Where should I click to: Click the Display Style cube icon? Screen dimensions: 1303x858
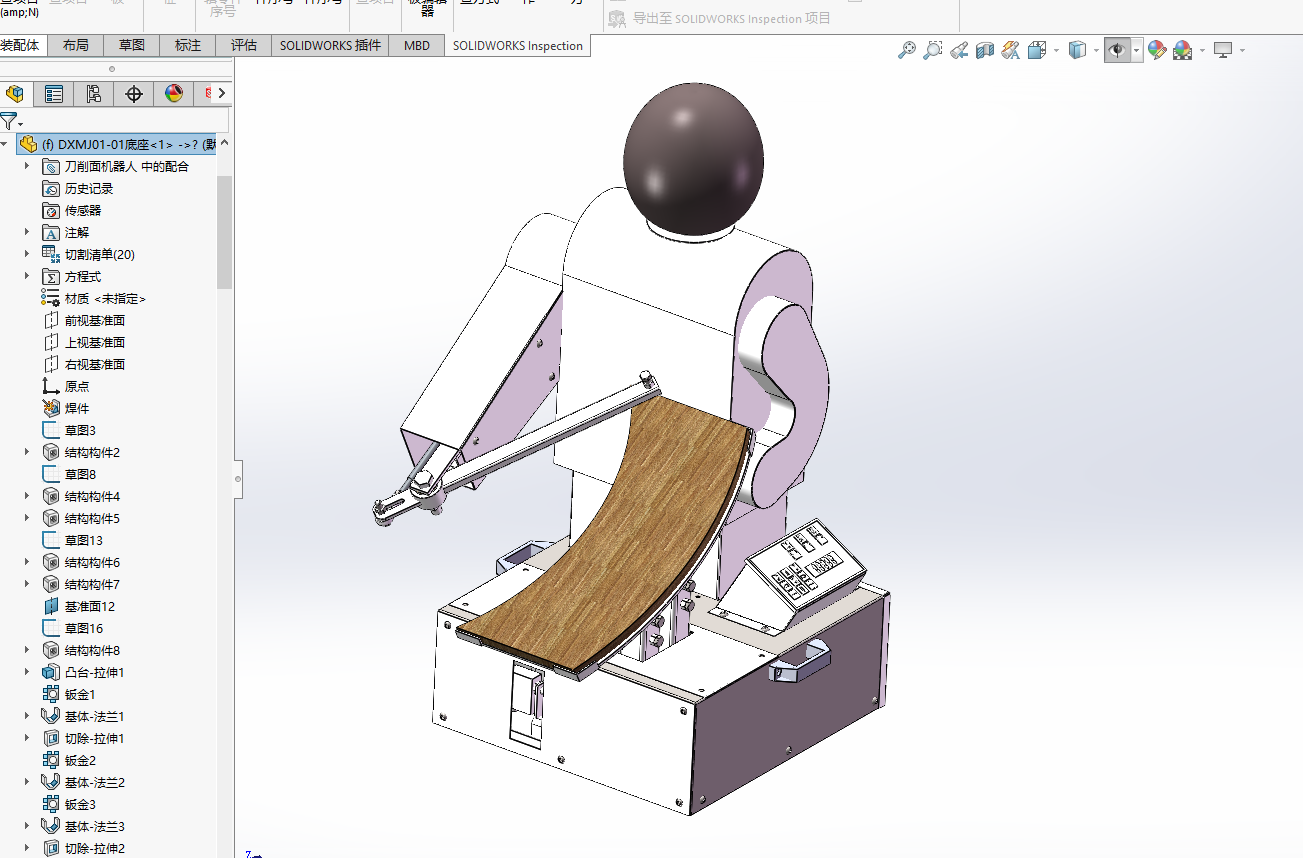[1077, 50]
